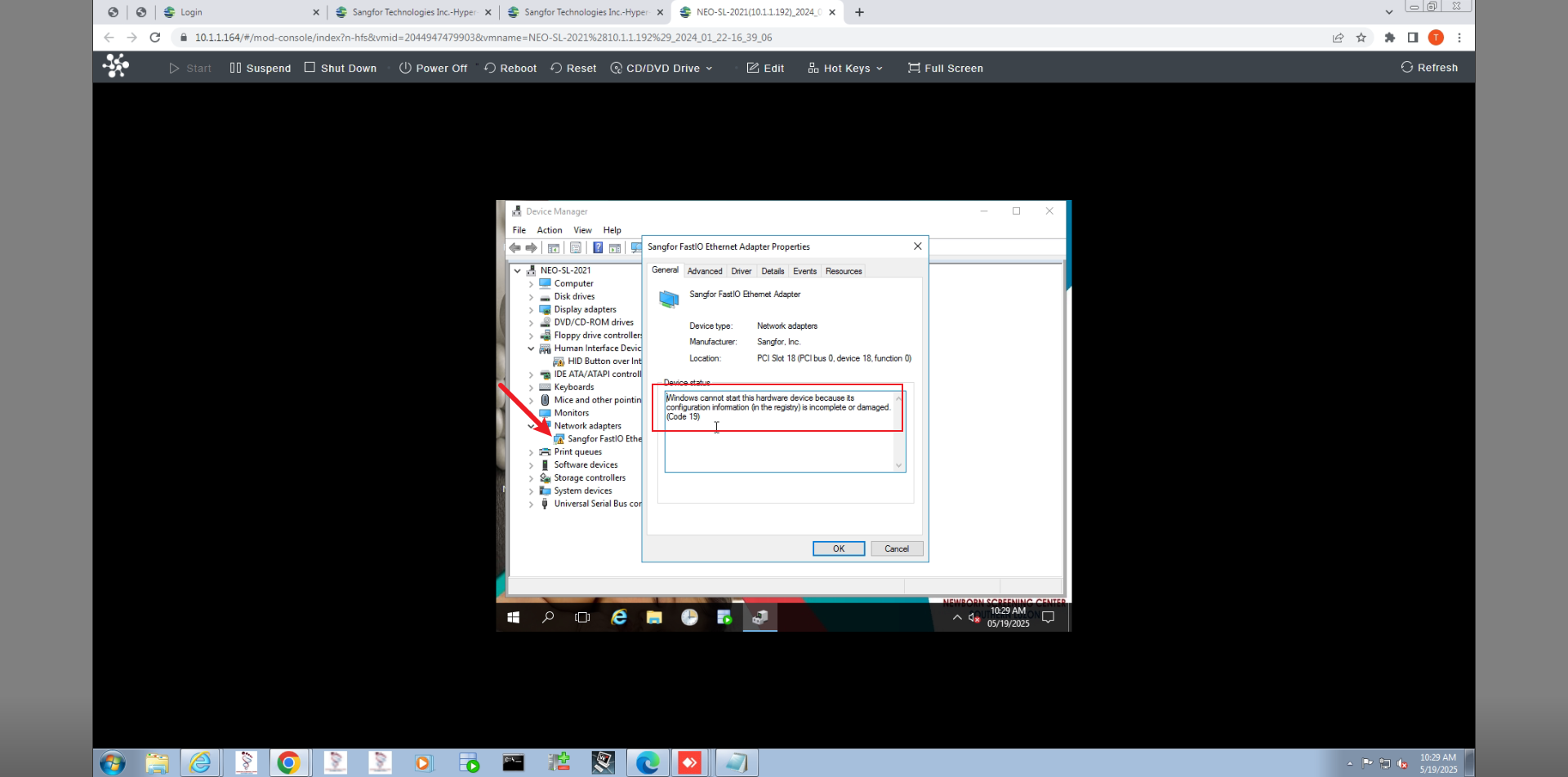The image size is (1568, 777).
Task: Open the guest Windows Start button
Action: (513, 617)
